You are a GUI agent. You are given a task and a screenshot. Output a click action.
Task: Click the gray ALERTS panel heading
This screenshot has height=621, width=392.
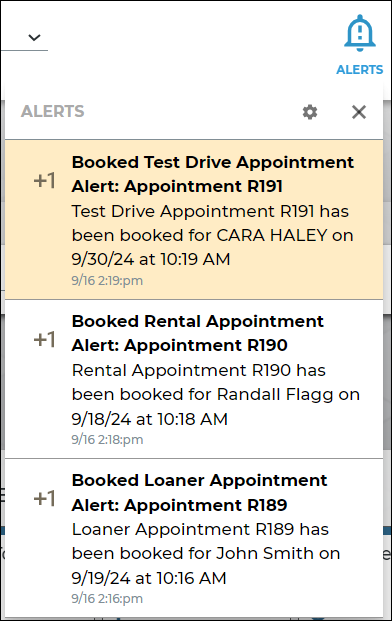coord(53,111)
